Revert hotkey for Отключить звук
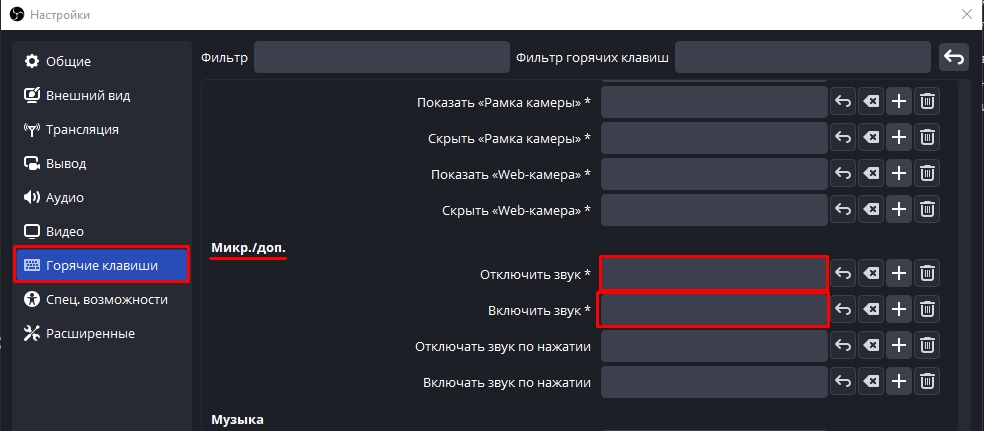This screenshot has width=984, height=431. (x=843, y=273)
